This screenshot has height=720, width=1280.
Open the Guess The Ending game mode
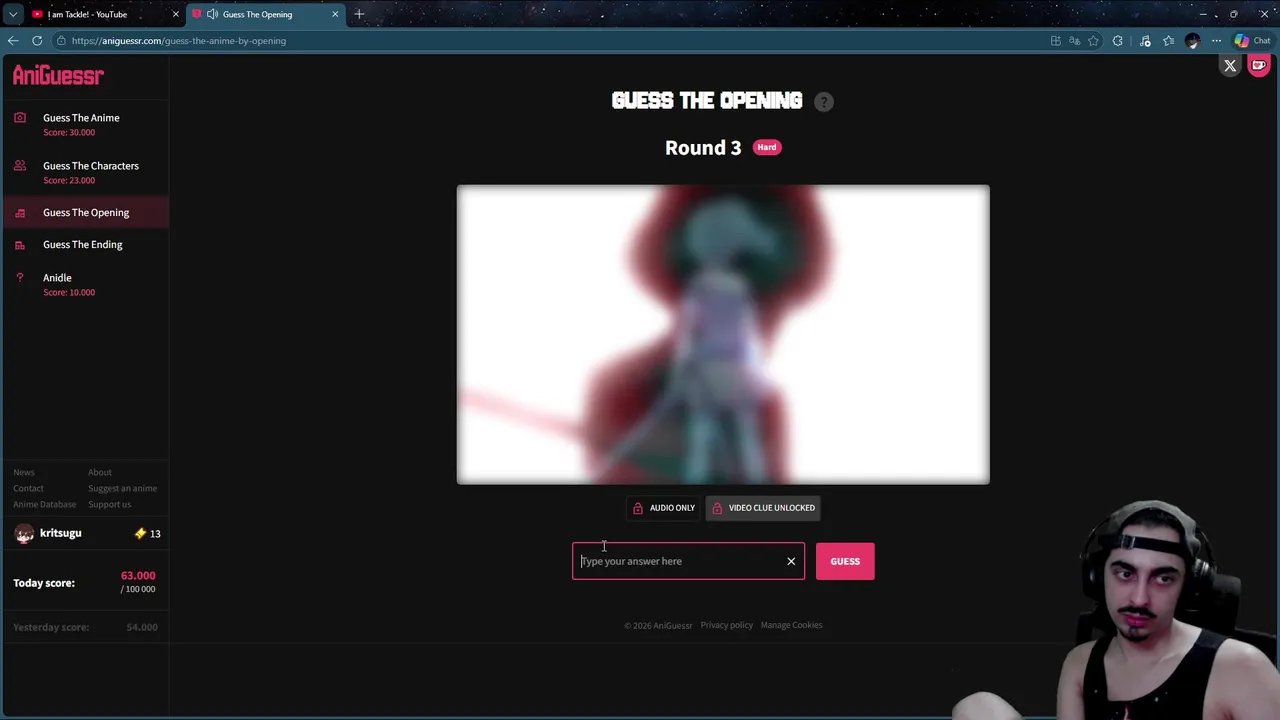83,245
